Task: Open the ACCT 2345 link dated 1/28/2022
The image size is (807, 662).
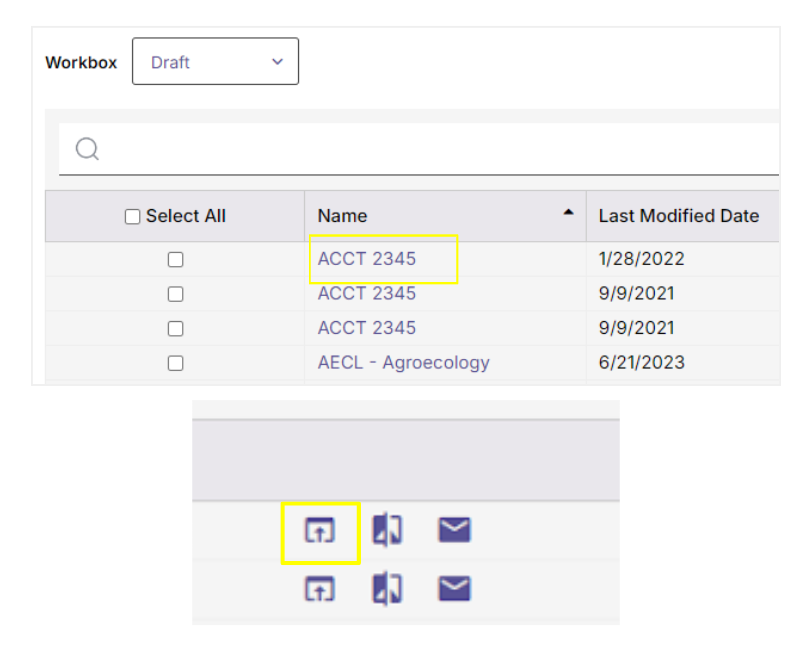Action: [366, 259]
